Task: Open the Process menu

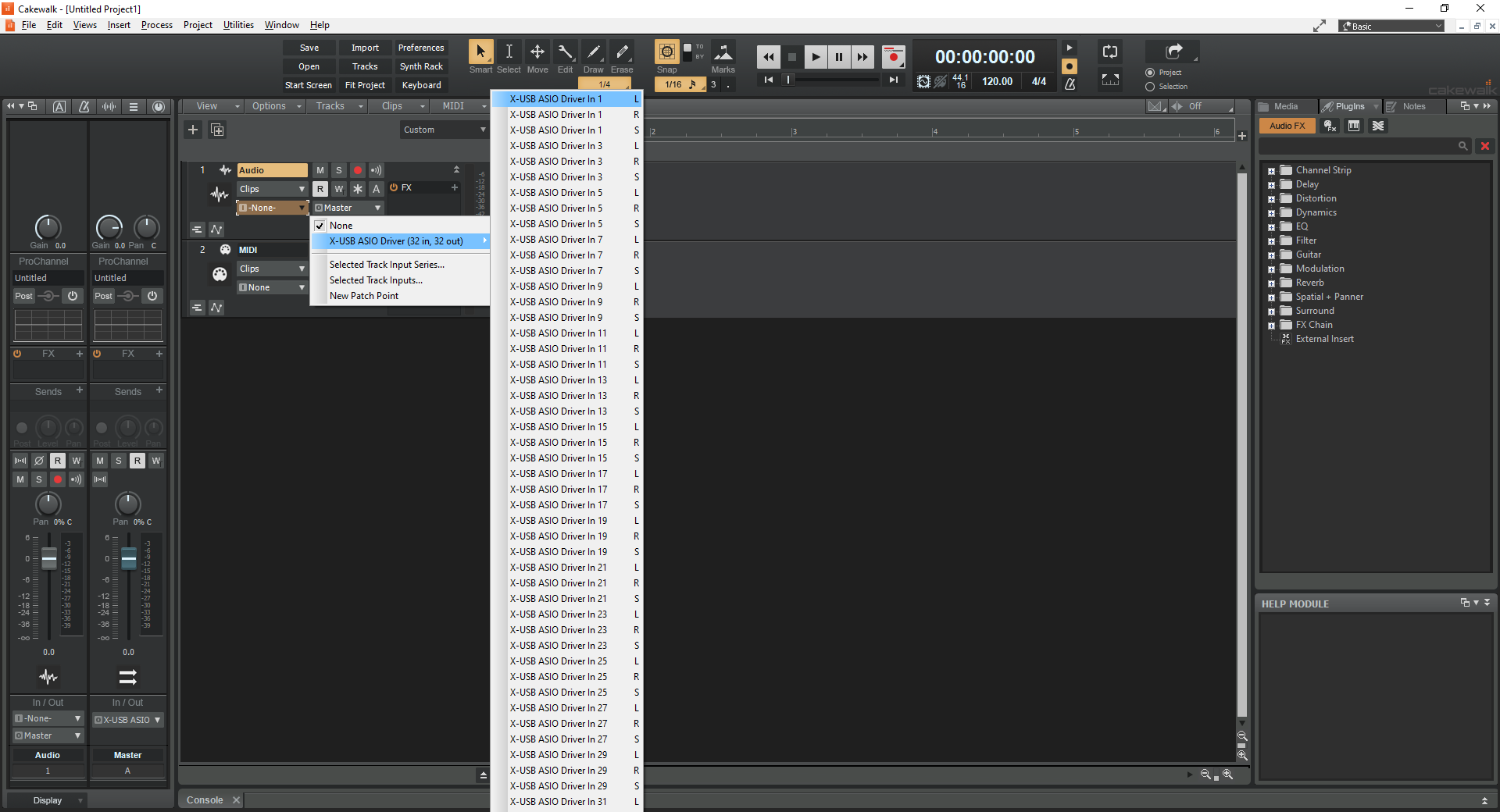Action: pos(156,25)
